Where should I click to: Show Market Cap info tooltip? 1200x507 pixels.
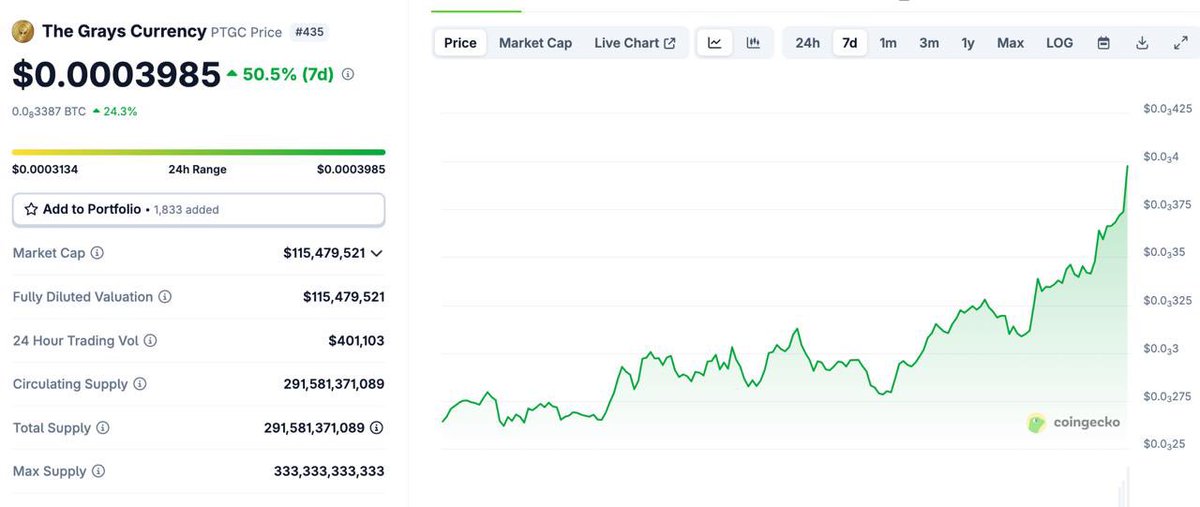point(97,253)
